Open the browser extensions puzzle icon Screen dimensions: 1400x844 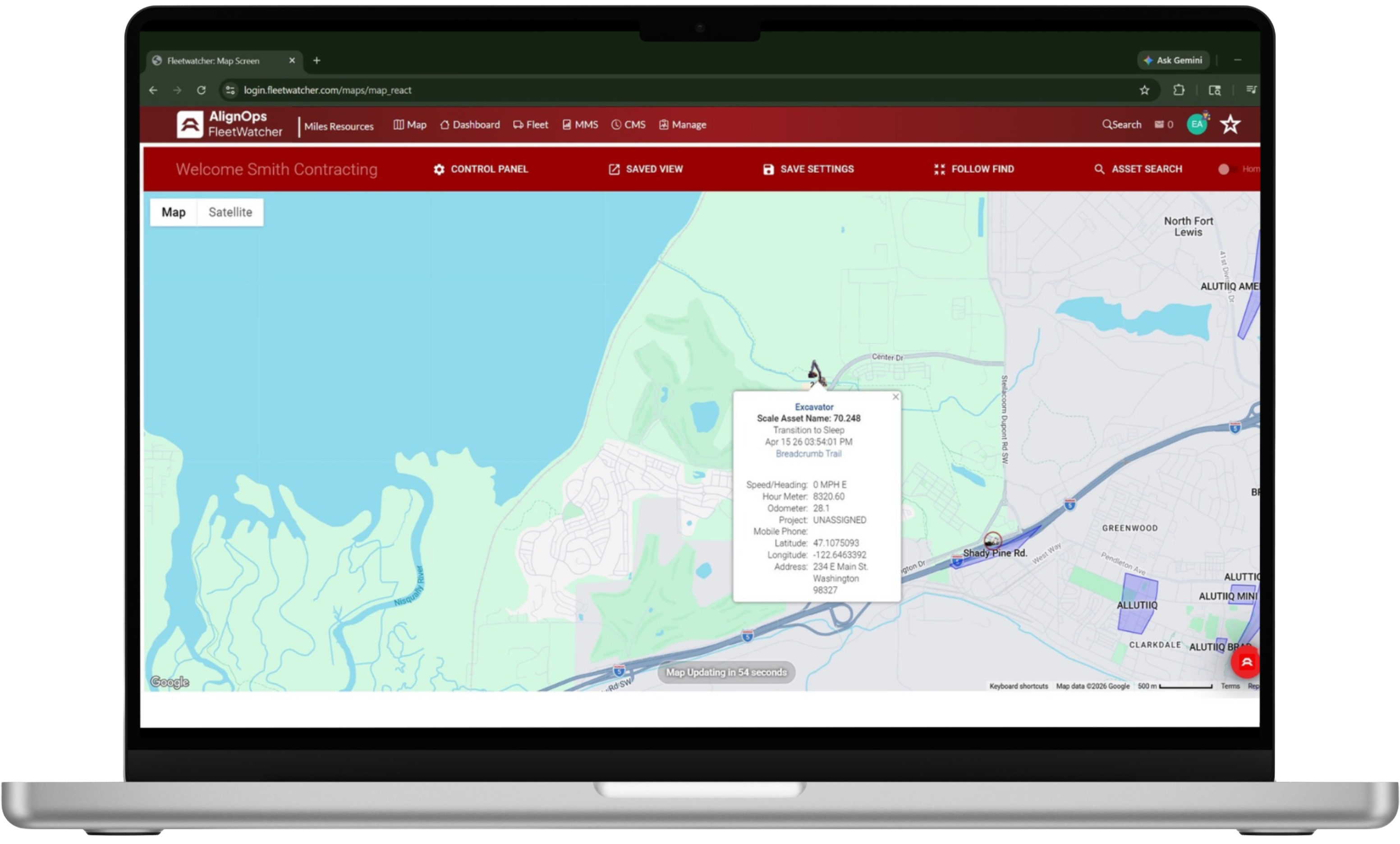[1179, 90]
